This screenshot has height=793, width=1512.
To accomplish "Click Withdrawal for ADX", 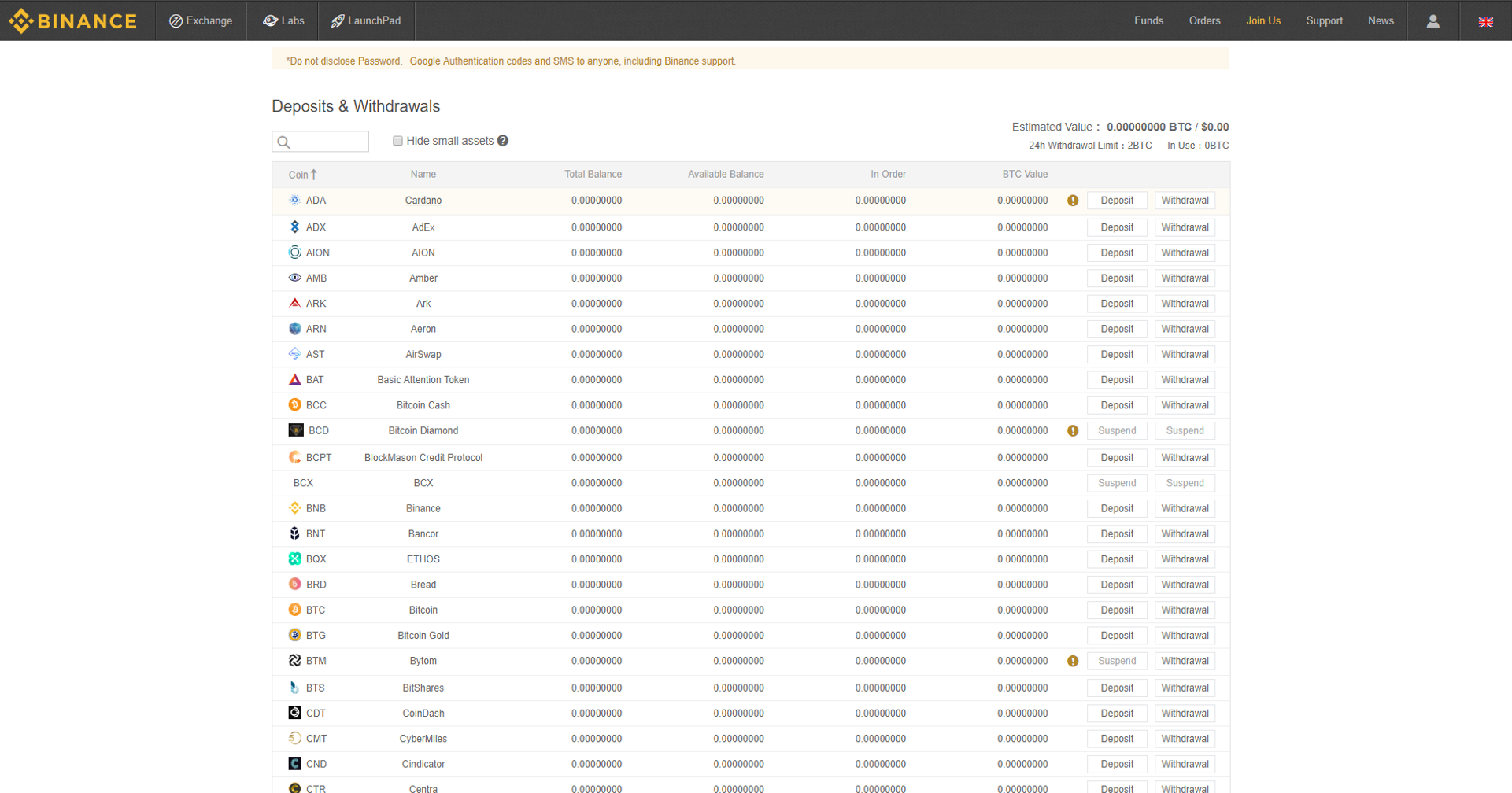I will pyautogui.click(x=1185, y=227).
